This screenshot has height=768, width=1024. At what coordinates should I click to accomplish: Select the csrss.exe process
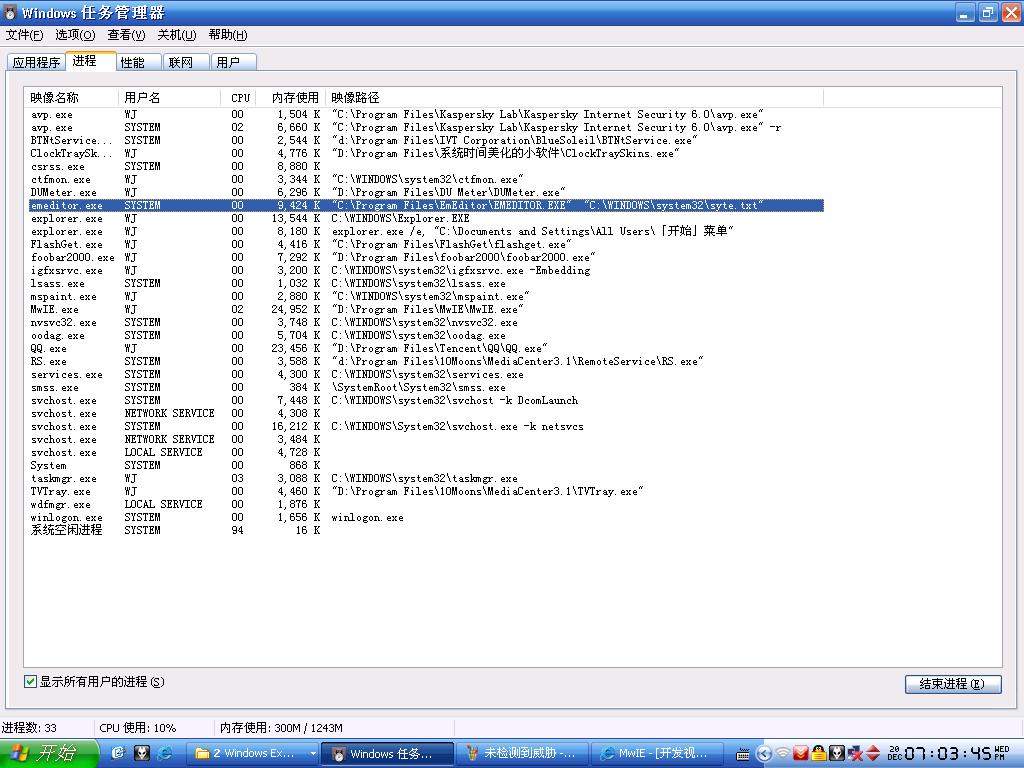(426, 167)
